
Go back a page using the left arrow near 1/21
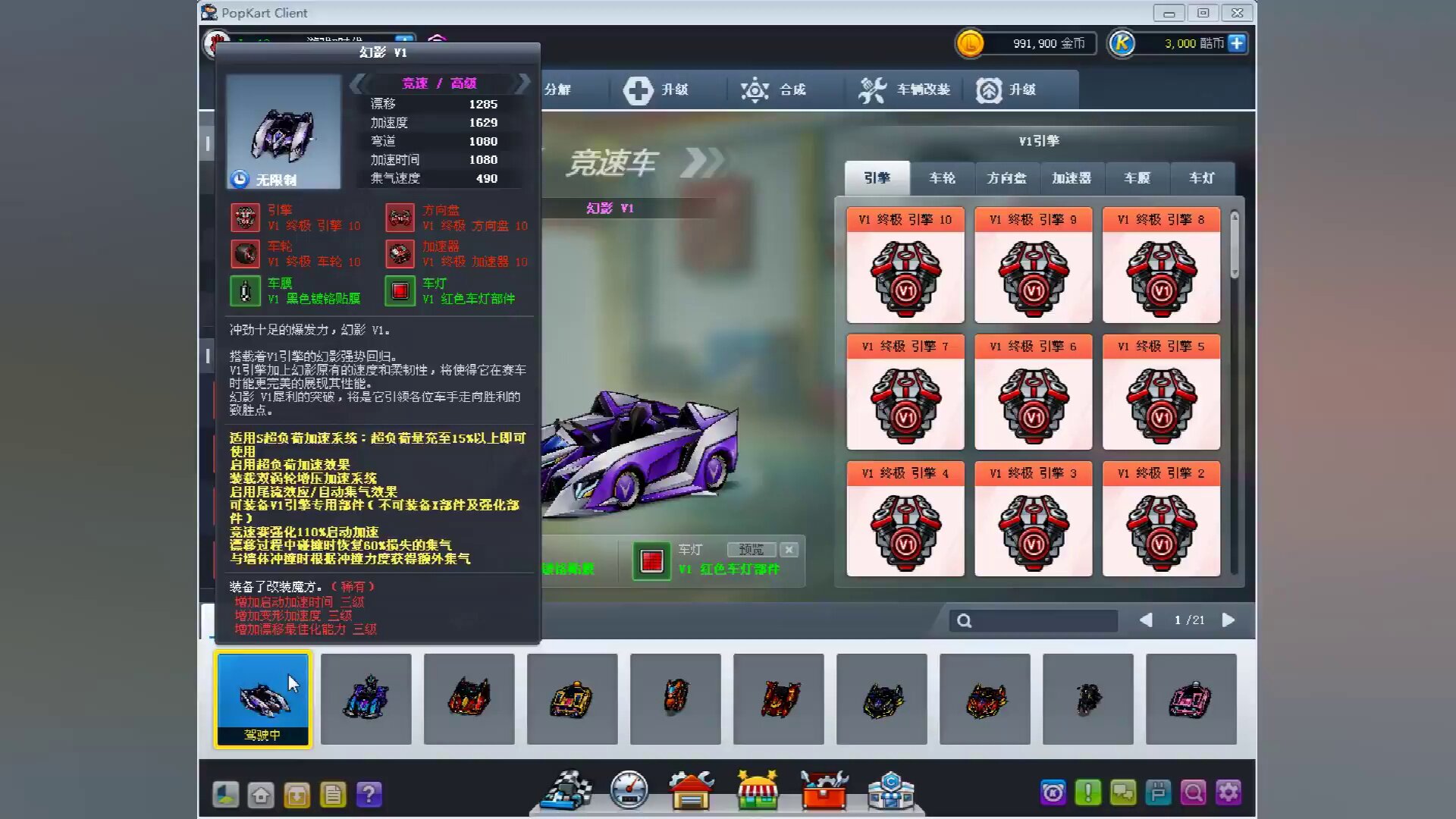(1146, 620)
